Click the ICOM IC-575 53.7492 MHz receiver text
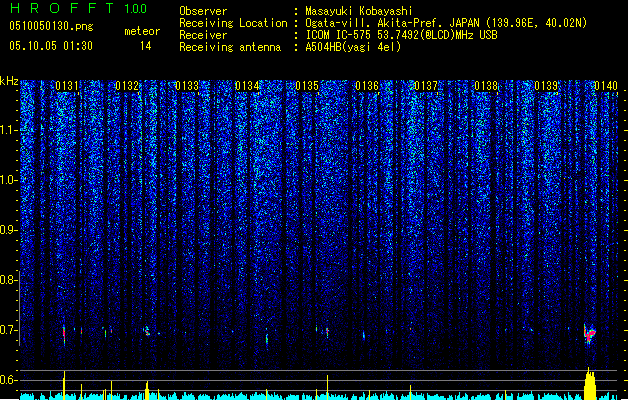 point(401,35)
